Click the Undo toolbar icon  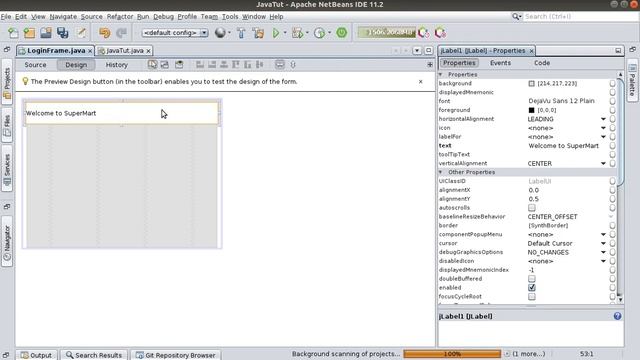104,33
